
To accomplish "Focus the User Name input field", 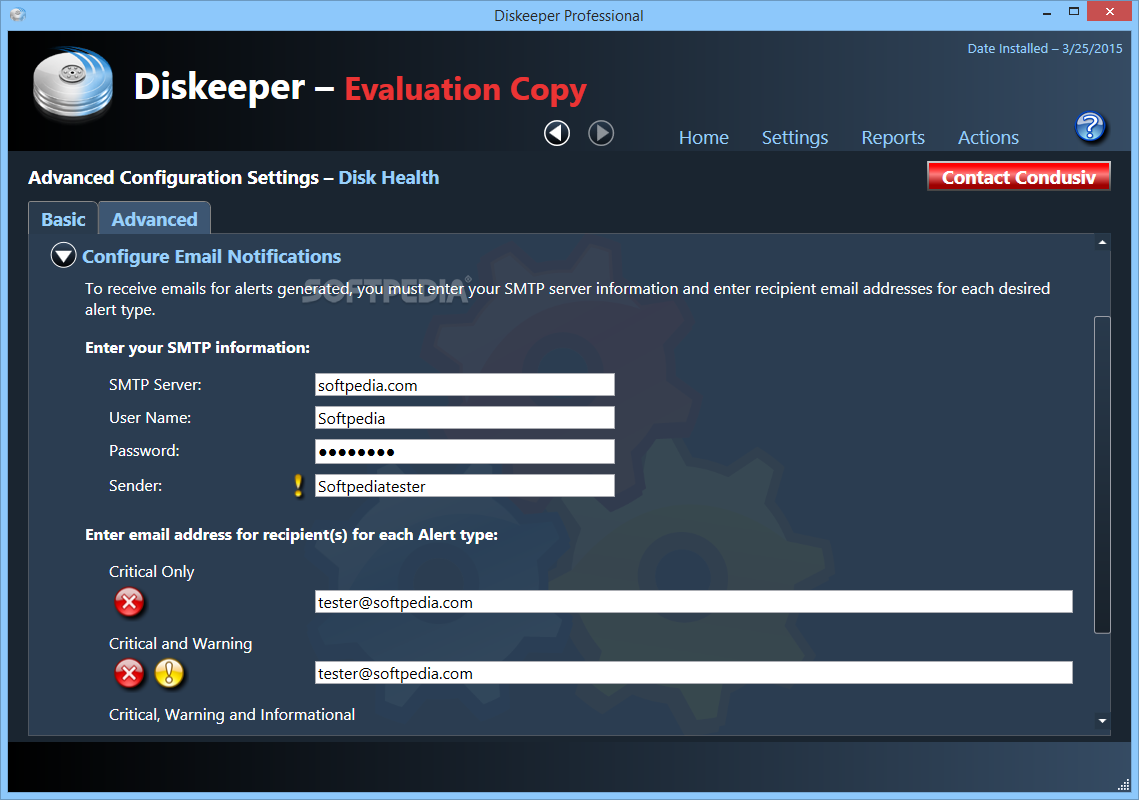I will point(465,418).
